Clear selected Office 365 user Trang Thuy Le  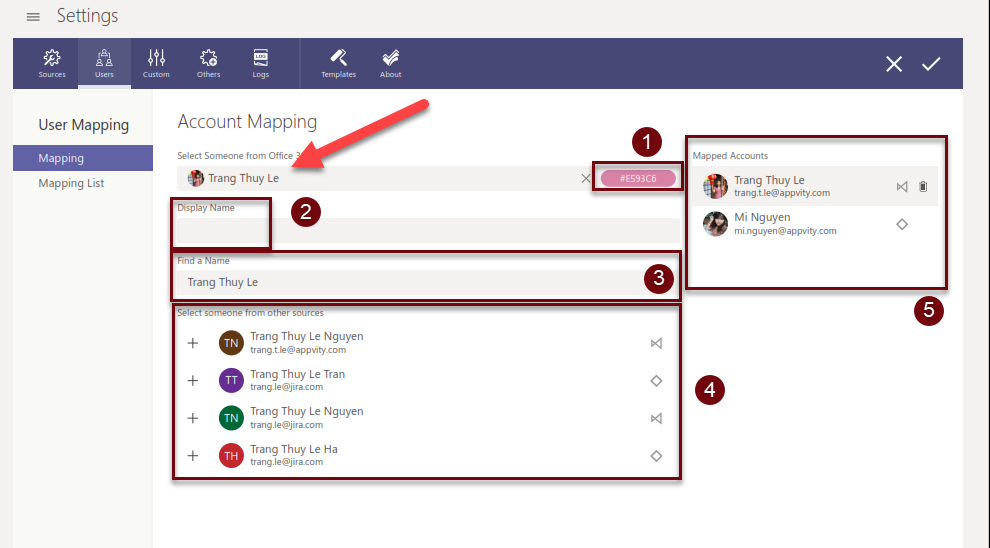(x=586, y=179)
